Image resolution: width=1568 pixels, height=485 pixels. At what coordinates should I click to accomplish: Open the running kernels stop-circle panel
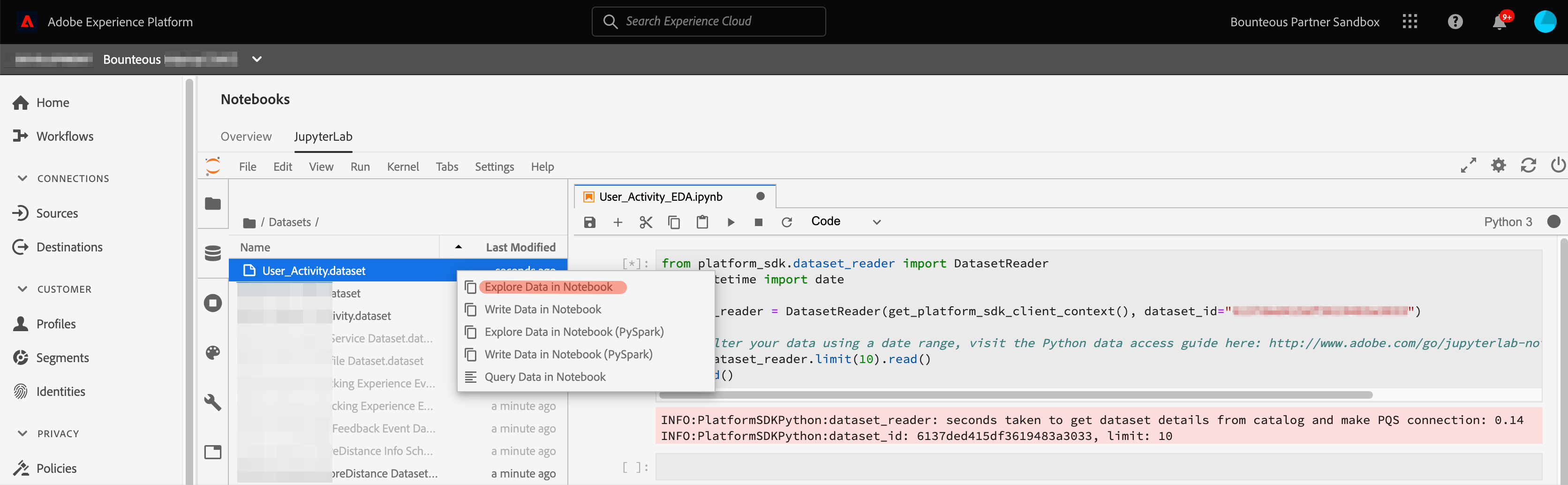point(212,303)
